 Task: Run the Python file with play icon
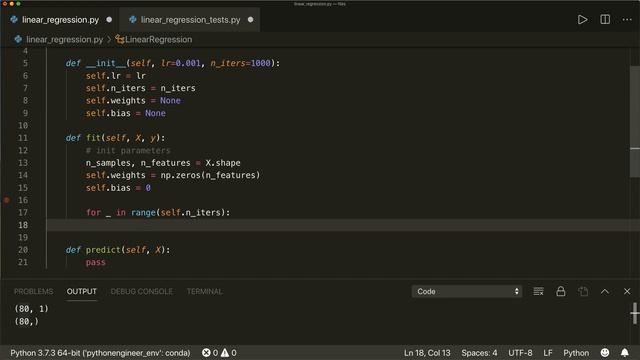point(582,20)
